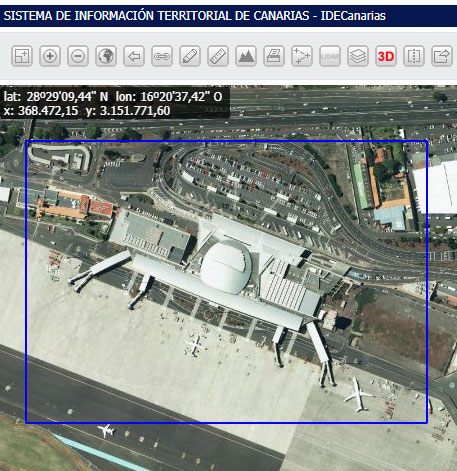The height and width of the screenshot is (471, 457).
Task: Click the white dome terminal roof
Action: point(226,267)
